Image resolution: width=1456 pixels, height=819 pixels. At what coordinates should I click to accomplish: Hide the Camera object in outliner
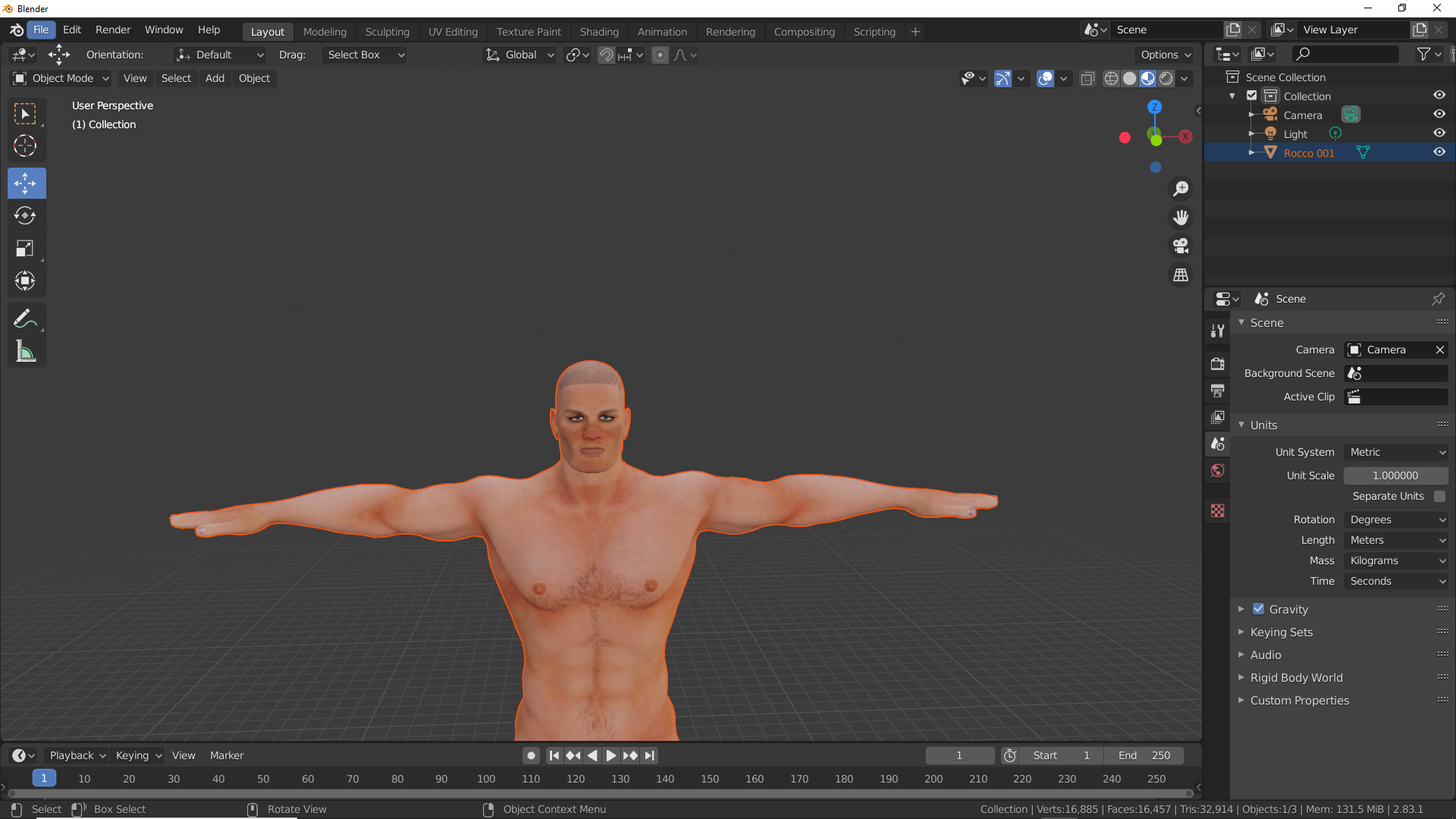pos(1439,114)
